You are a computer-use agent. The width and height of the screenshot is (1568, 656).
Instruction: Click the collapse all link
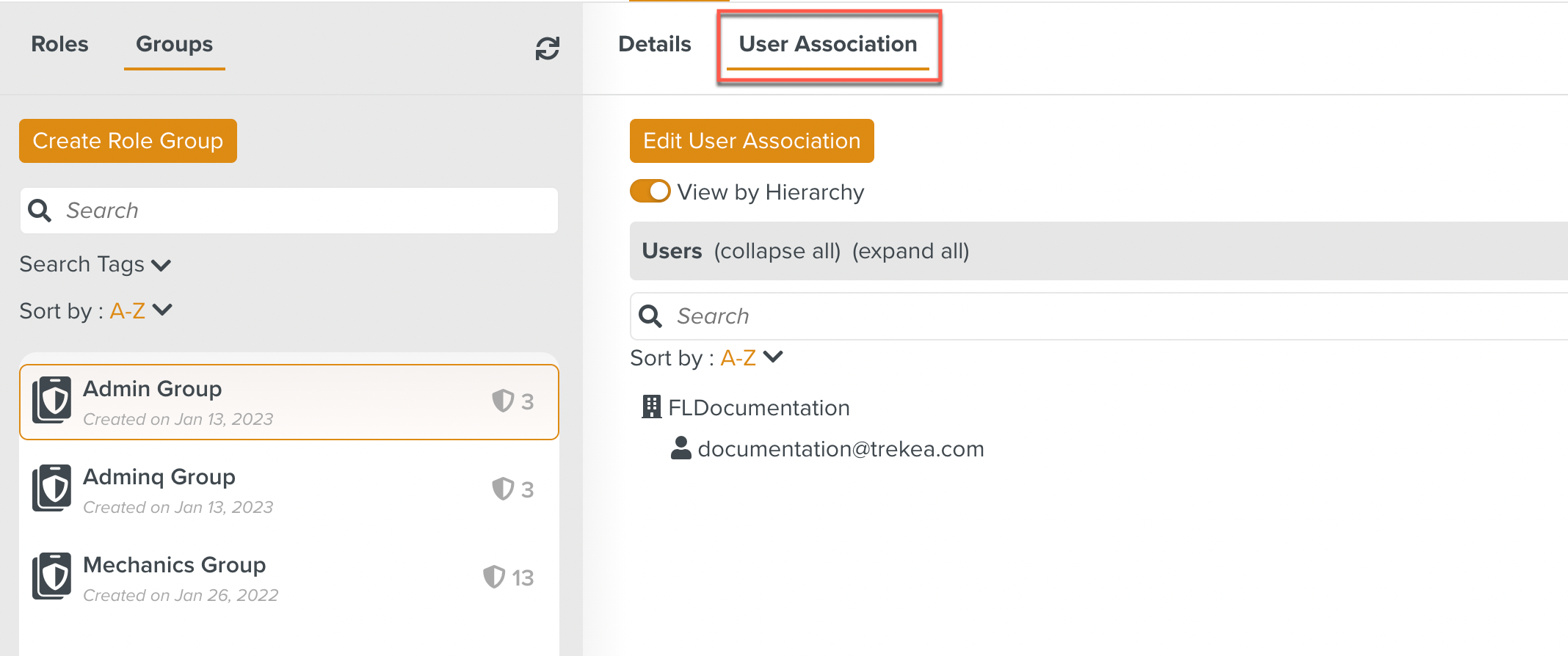pyautogui.click(x=777, y=251)
